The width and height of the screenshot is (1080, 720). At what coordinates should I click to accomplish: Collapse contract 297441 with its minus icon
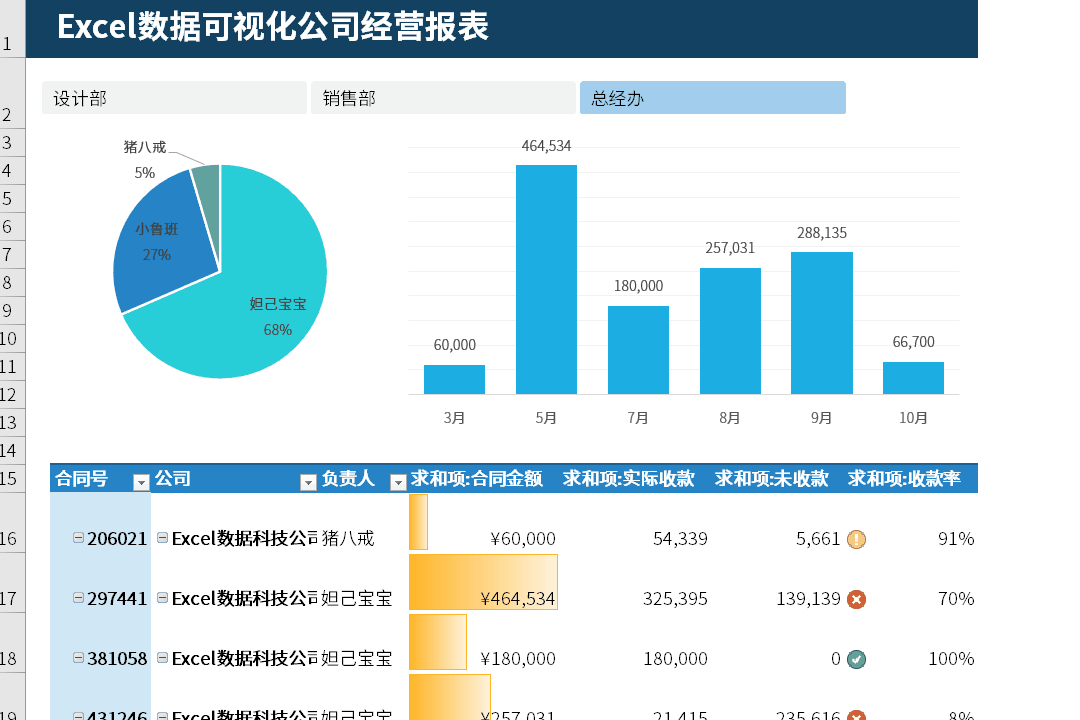point(79,598)
